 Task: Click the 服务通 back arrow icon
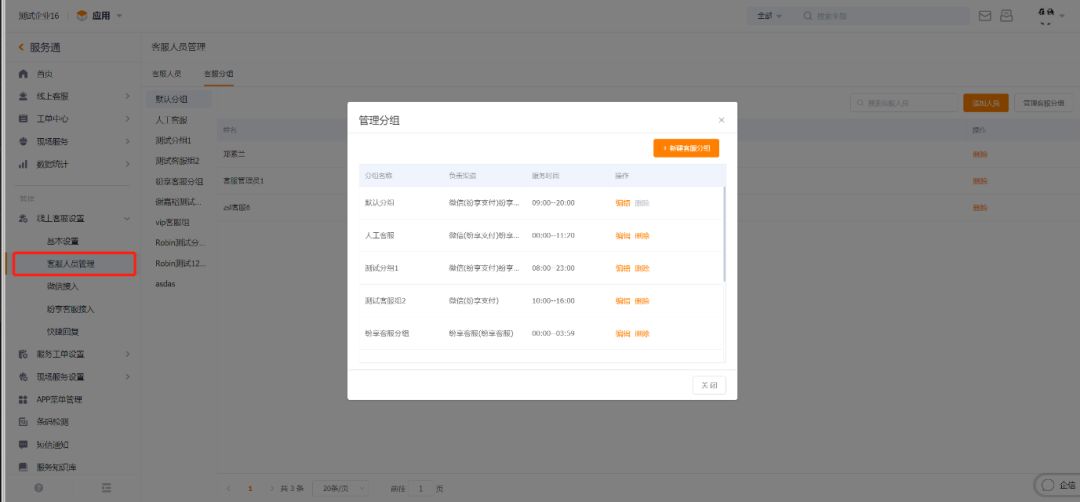point(21,47)
